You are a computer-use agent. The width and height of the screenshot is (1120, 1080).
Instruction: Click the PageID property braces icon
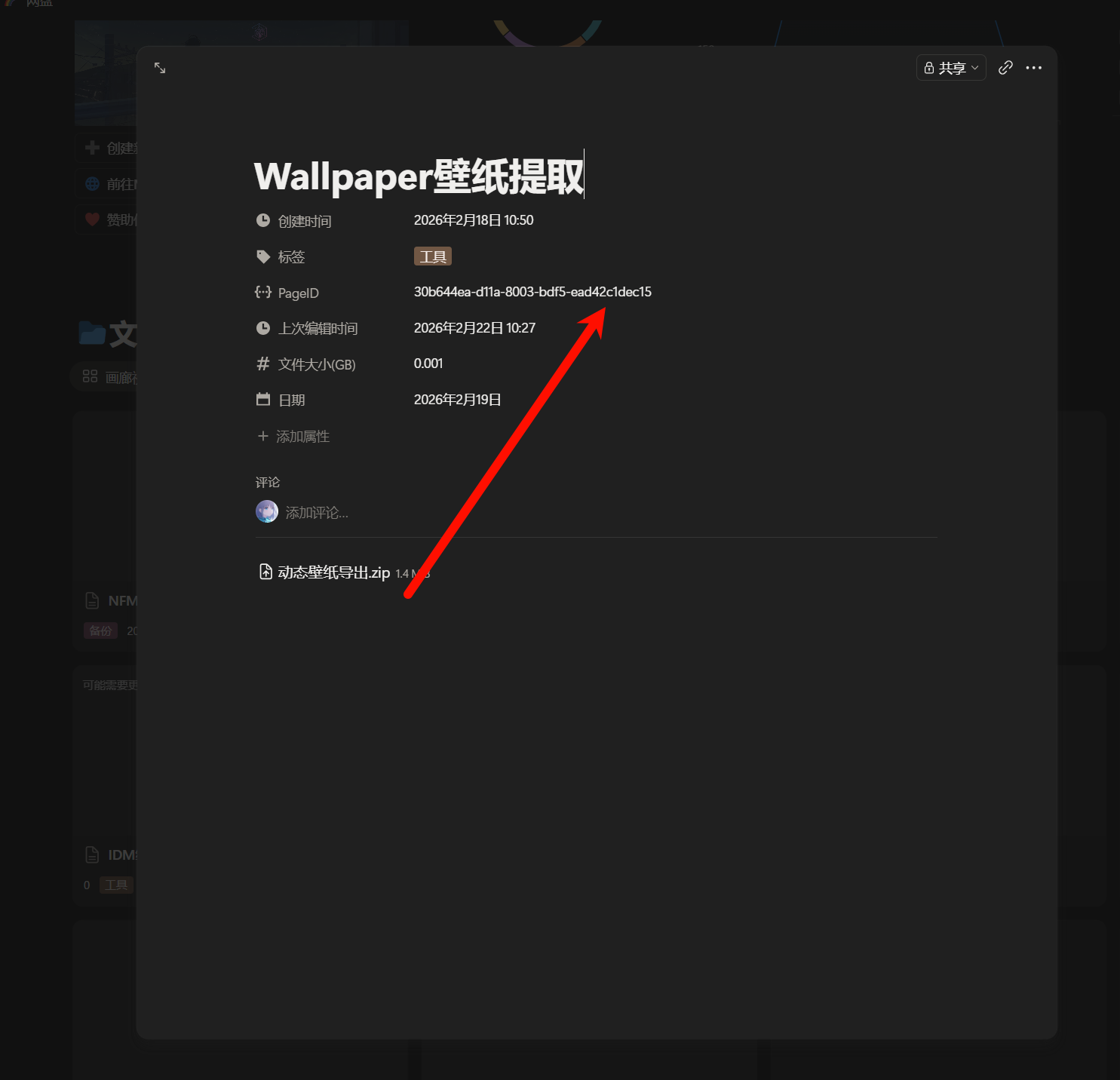[263, 293]
